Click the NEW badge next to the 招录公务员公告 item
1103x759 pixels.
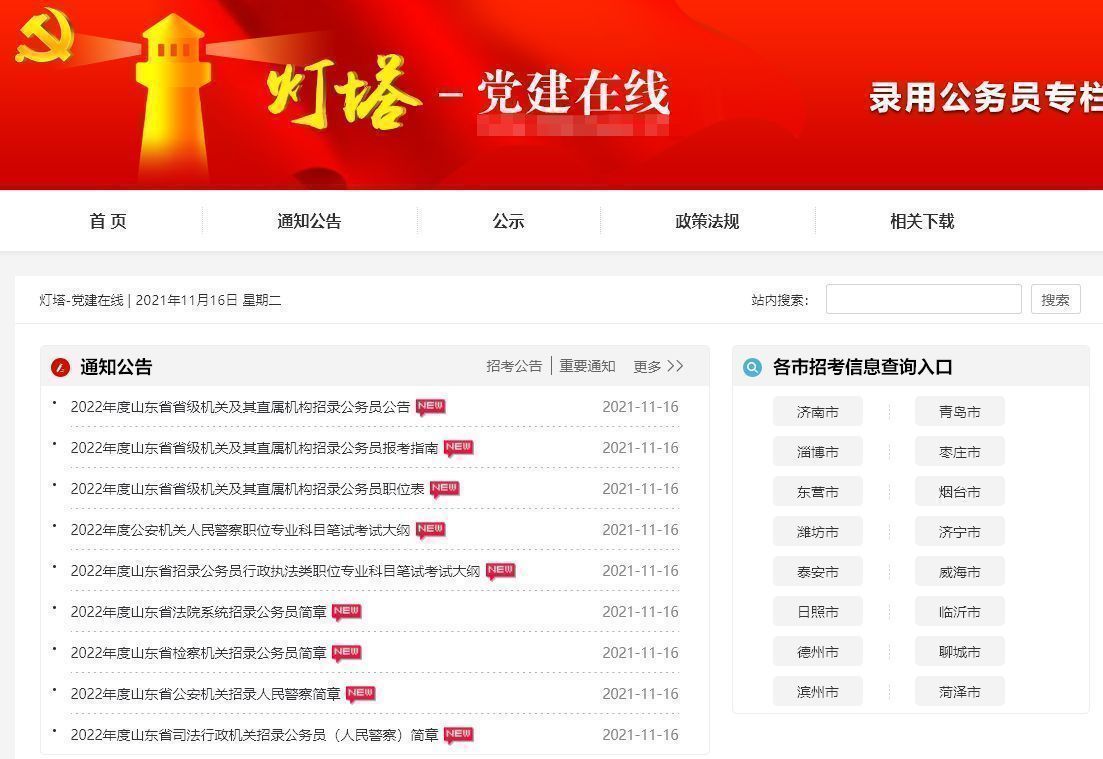430,407
